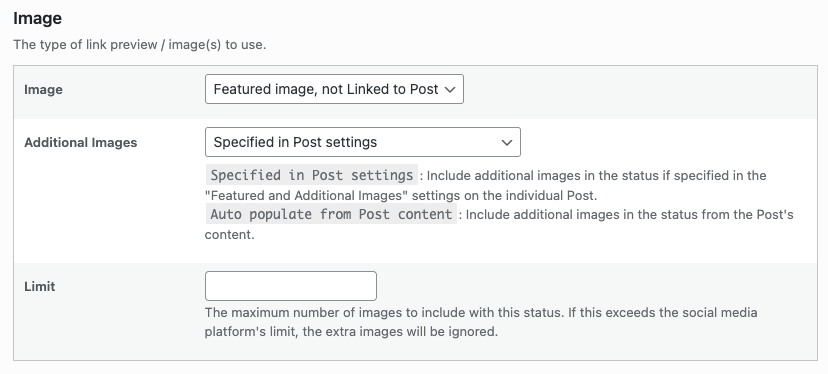828x374 pixels.
Task: Click the 'Specified in Post settings' code label
Action: click(x=312, y=175)
